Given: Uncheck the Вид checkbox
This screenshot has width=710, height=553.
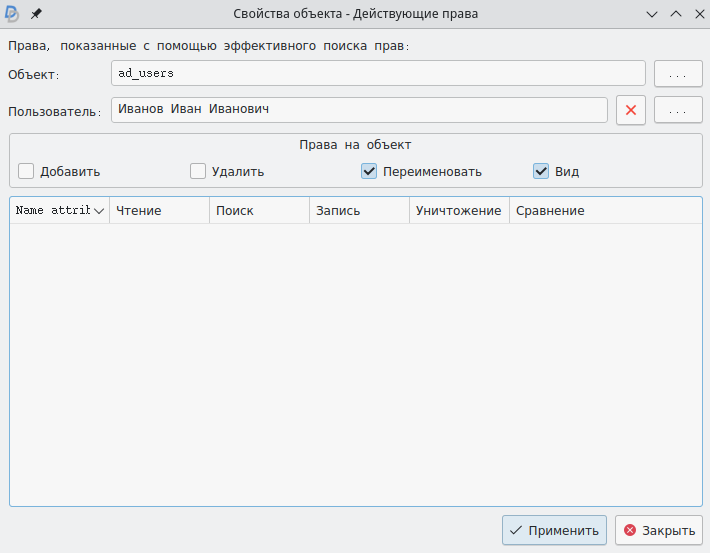Looking at the screenshot, I should click(541, 171).
